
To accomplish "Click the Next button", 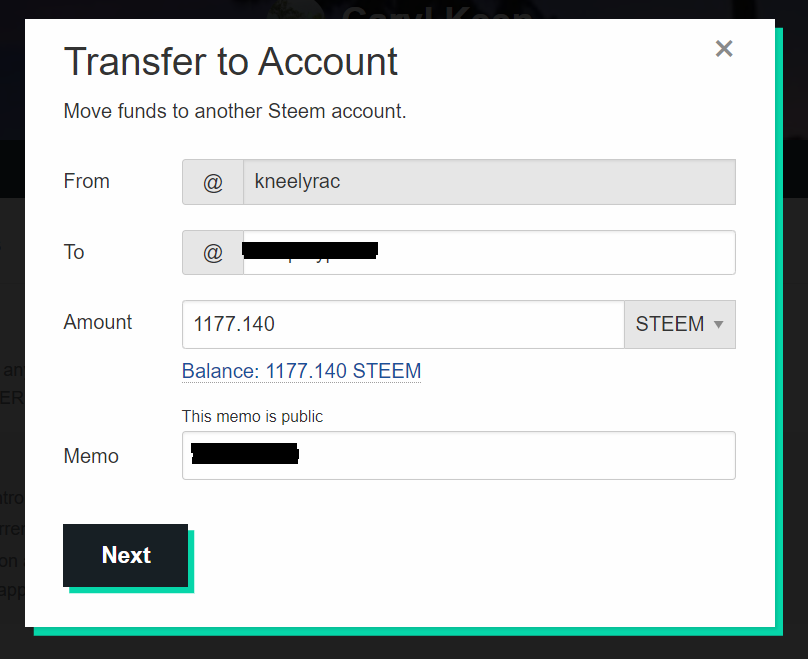I will pyautogui.click(x=126, y=555).
